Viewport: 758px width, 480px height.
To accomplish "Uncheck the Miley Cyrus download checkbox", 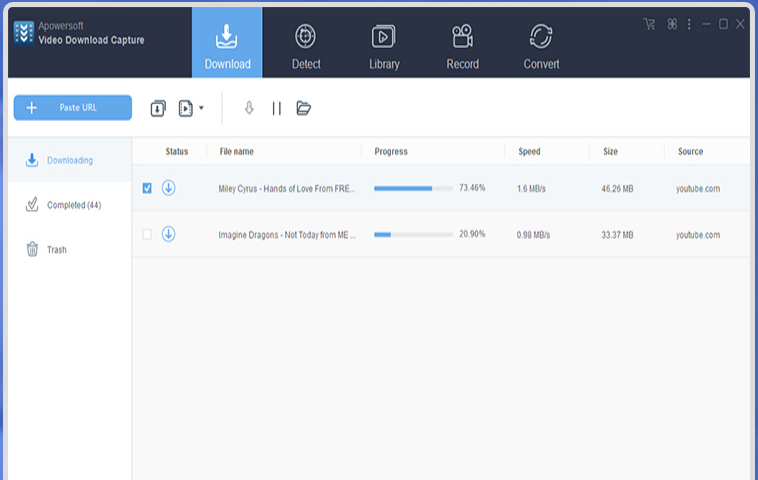I will click(x=147, y=188).
